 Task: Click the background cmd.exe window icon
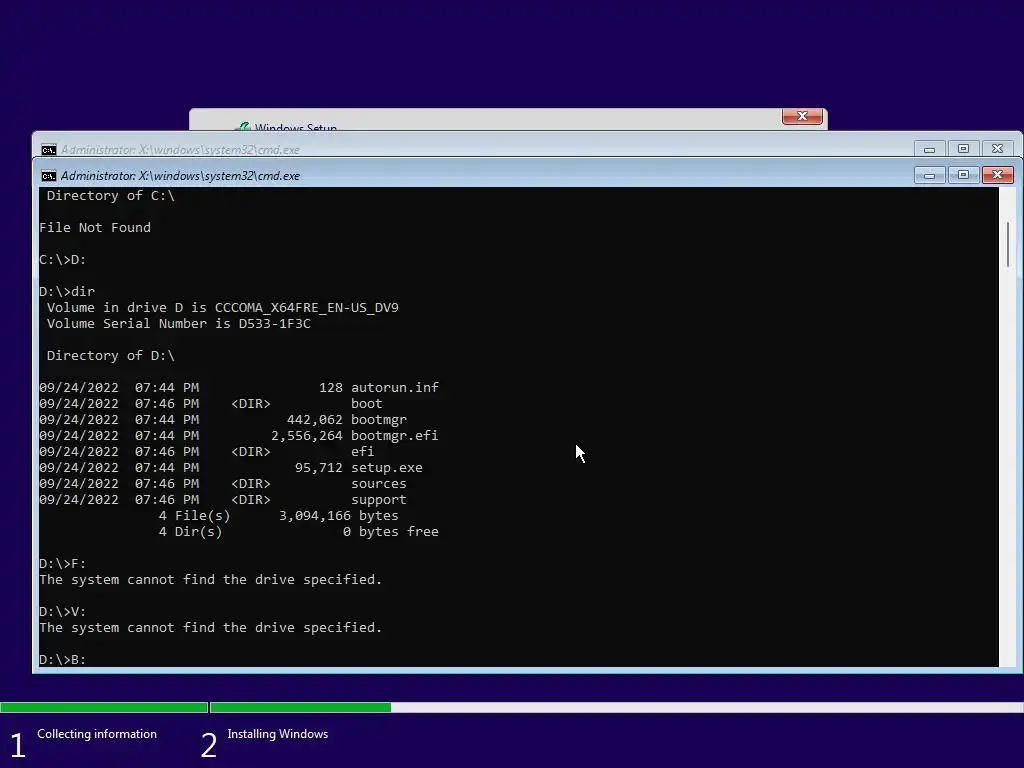pos(48,150)
